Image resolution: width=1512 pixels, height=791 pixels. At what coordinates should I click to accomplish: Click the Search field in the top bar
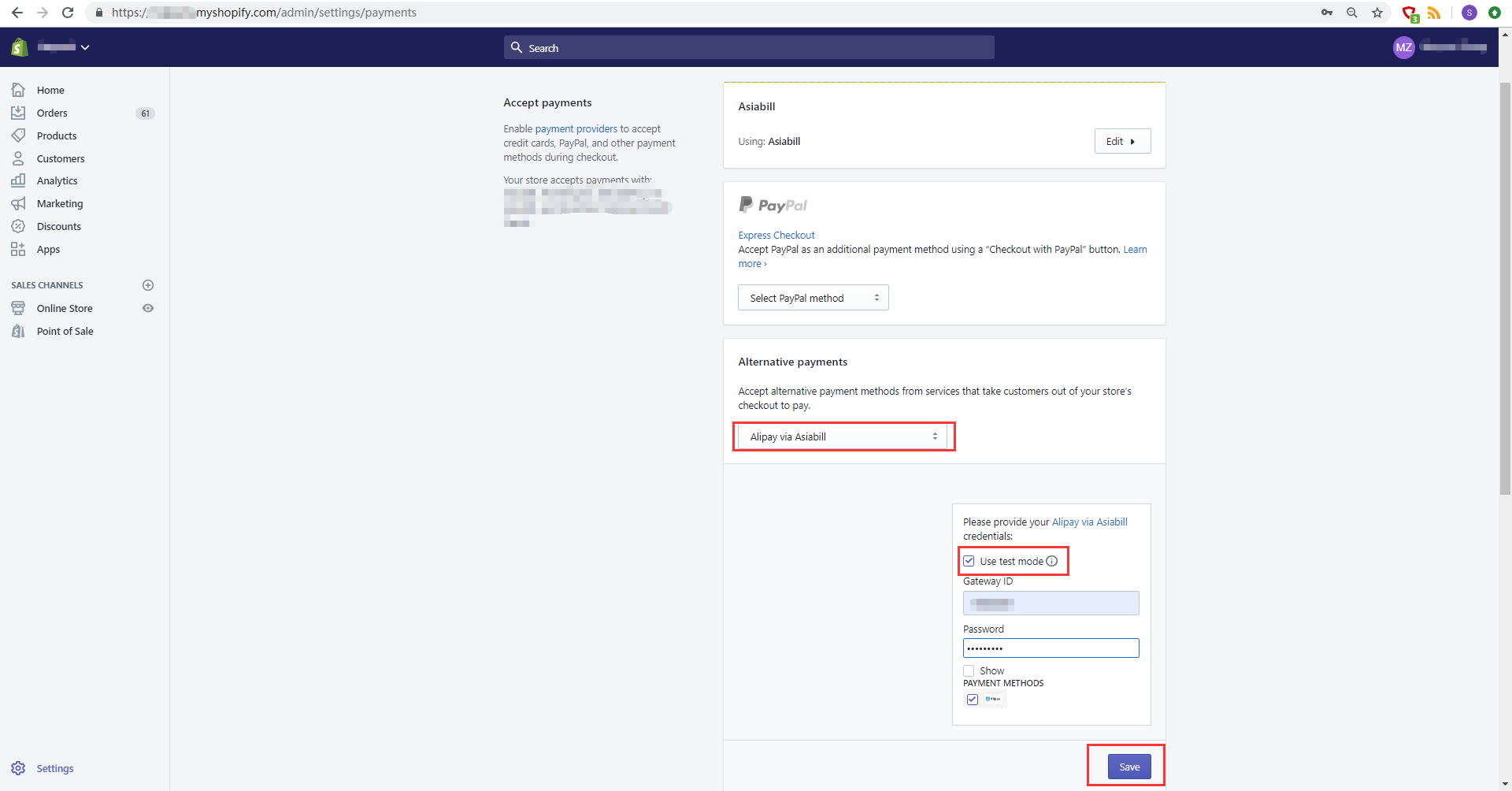pyautogui.click(x=749, y=47)
